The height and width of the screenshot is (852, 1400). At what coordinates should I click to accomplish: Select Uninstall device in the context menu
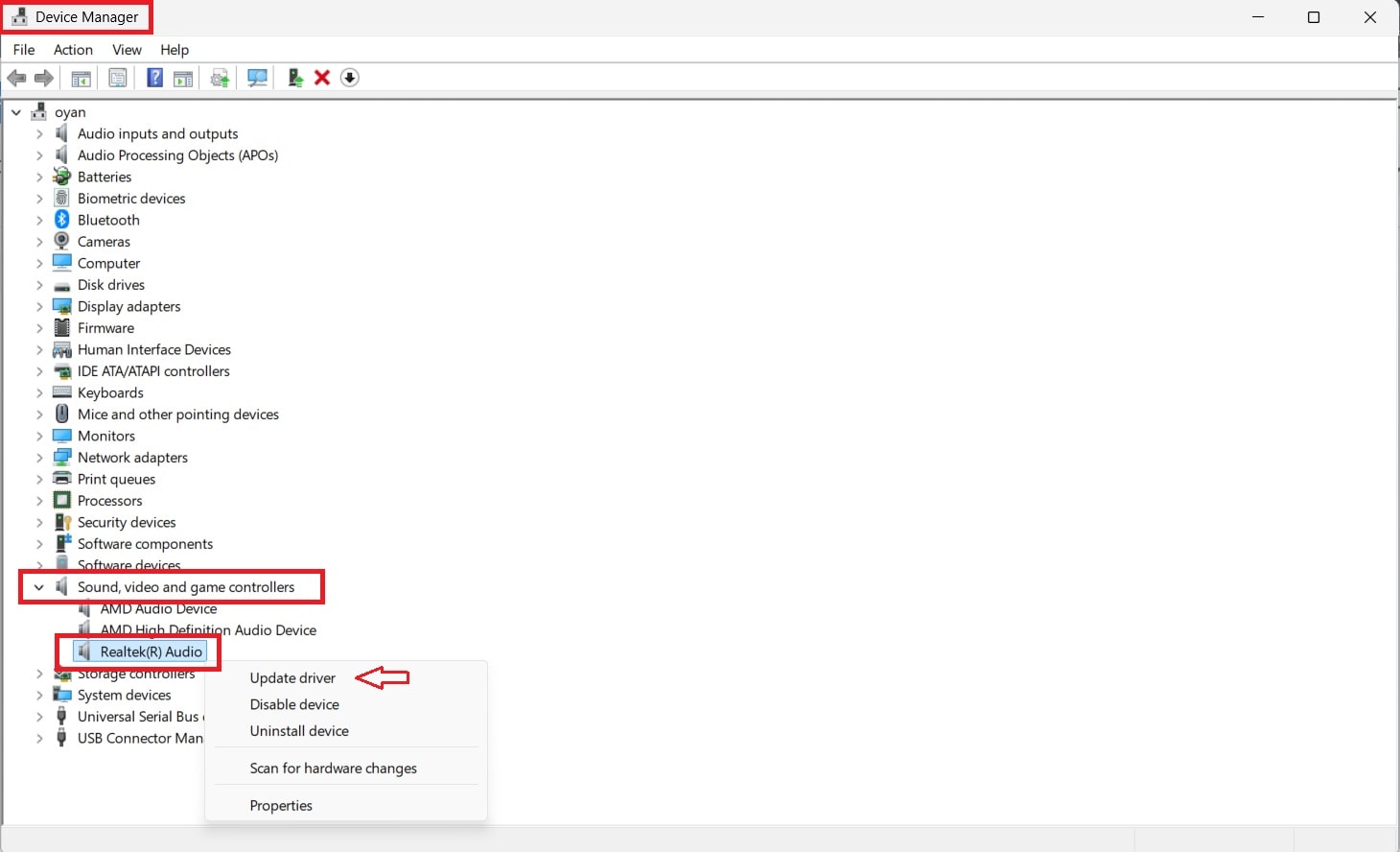[x=298, y=730]
